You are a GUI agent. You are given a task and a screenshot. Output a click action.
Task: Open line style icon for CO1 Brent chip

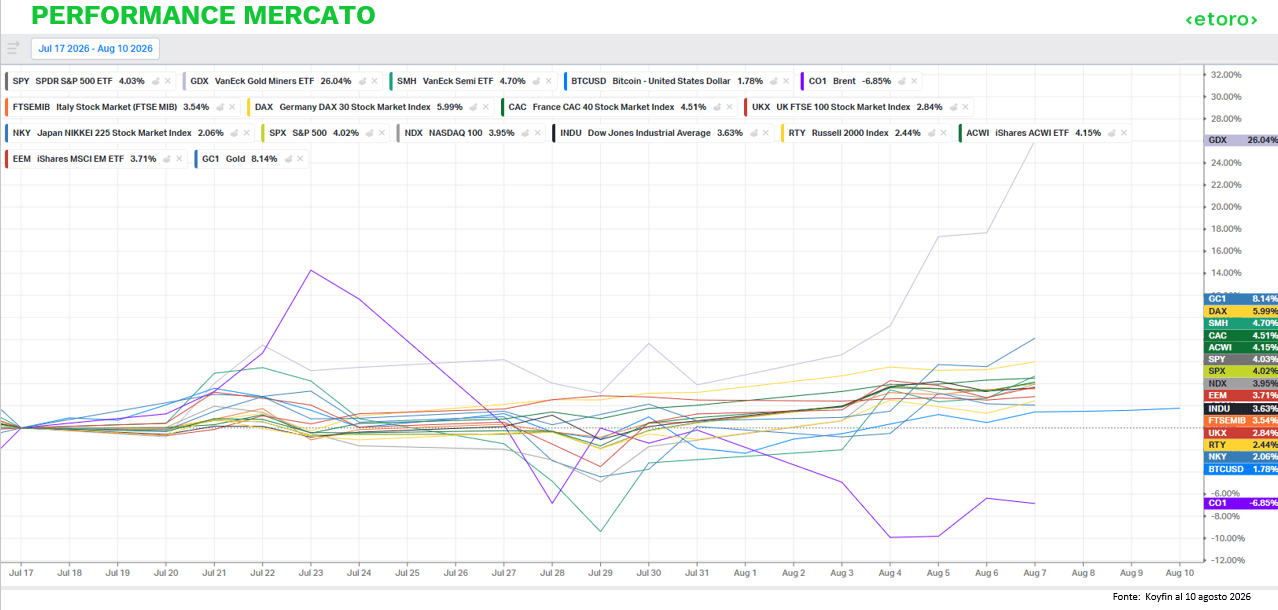901,81
